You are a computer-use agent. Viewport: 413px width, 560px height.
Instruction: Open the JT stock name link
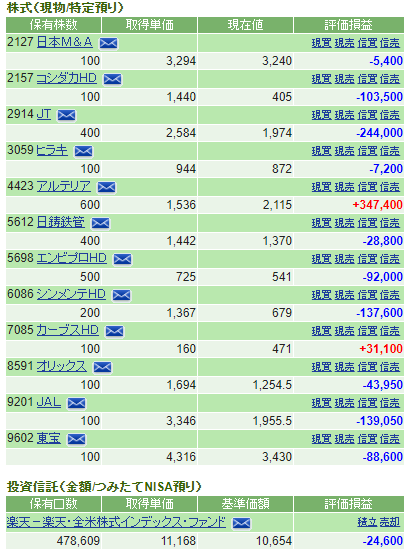point(44,114)
